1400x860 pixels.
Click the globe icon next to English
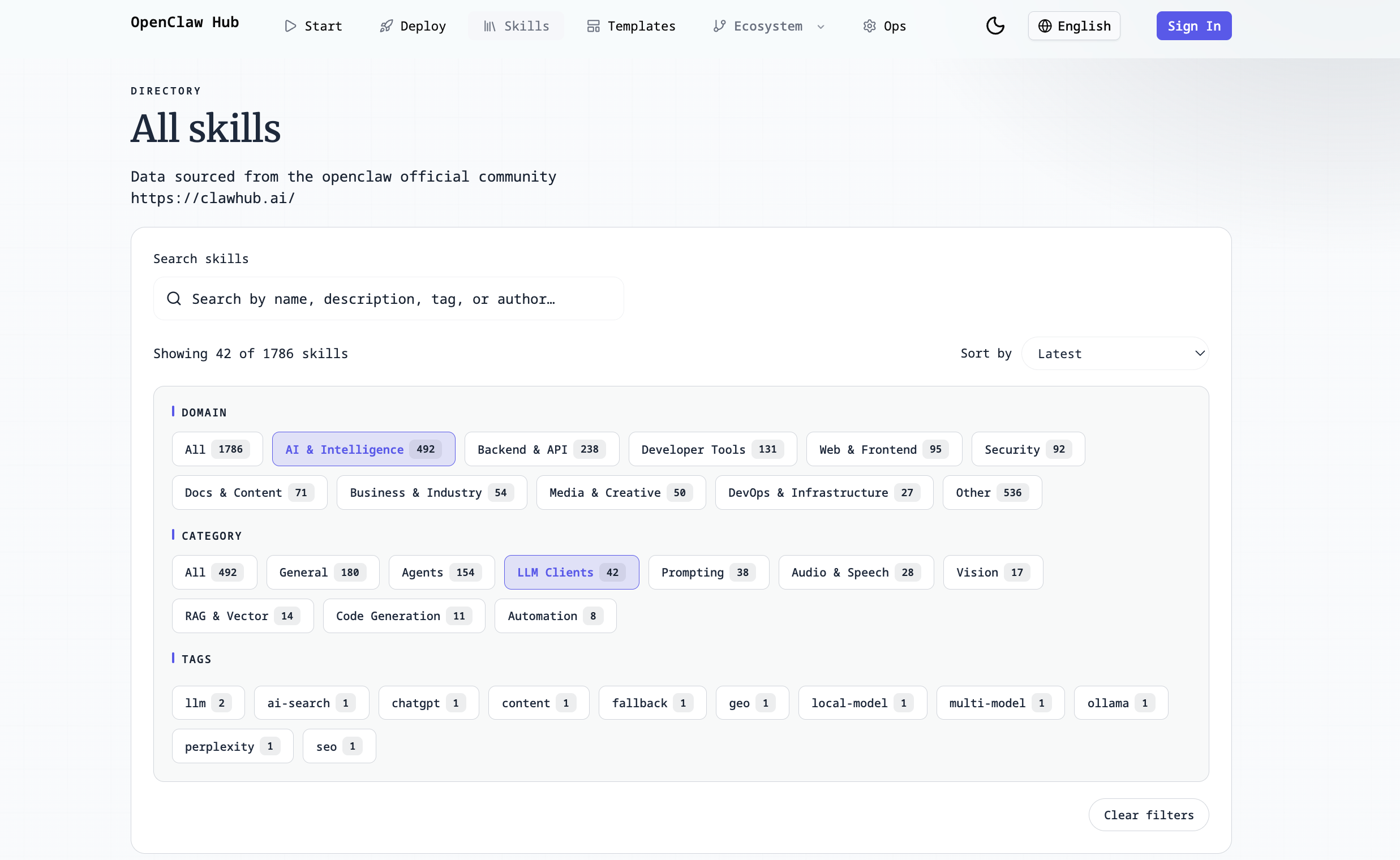click(x=1045, y=25)
